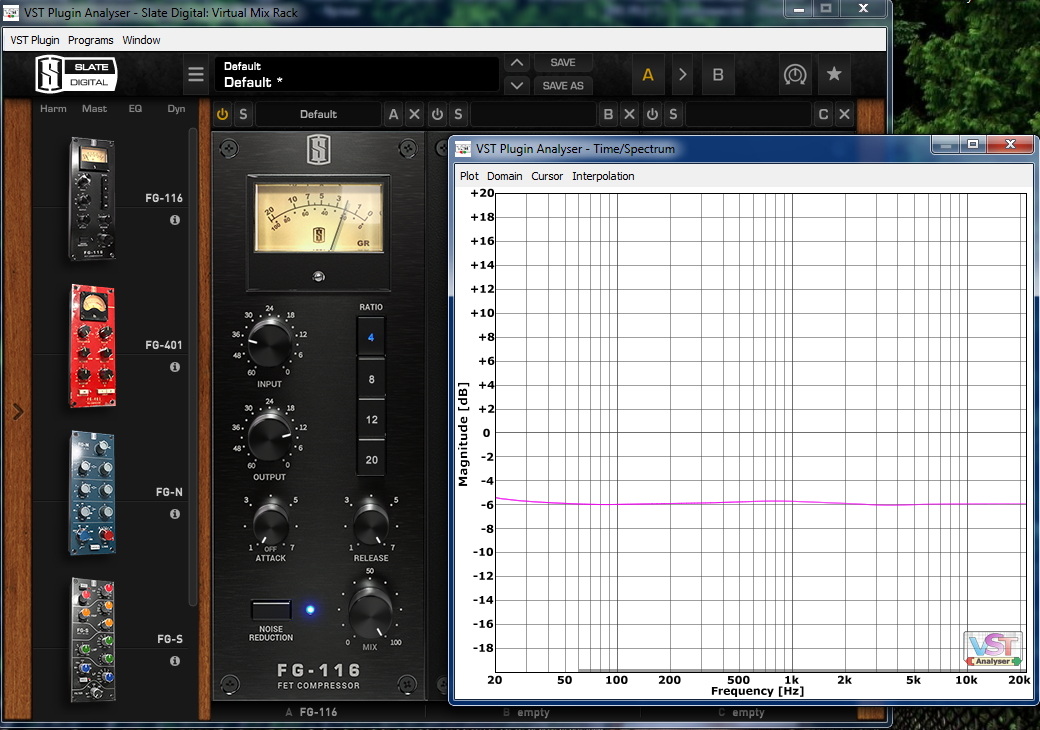Solo slot A with S button

click(x=243, y=114)
